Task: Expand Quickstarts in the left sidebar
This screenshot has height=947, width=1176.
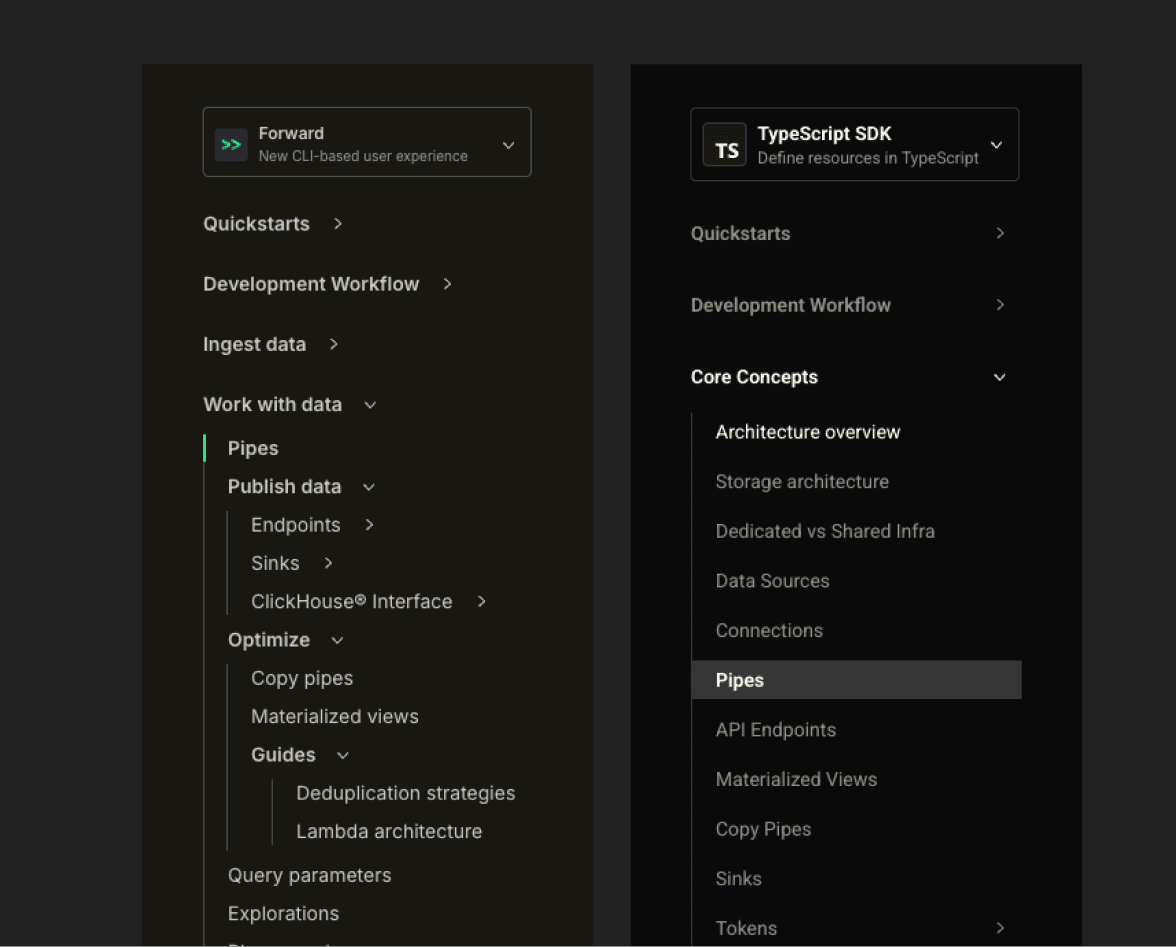Action: tap(338, 223)
